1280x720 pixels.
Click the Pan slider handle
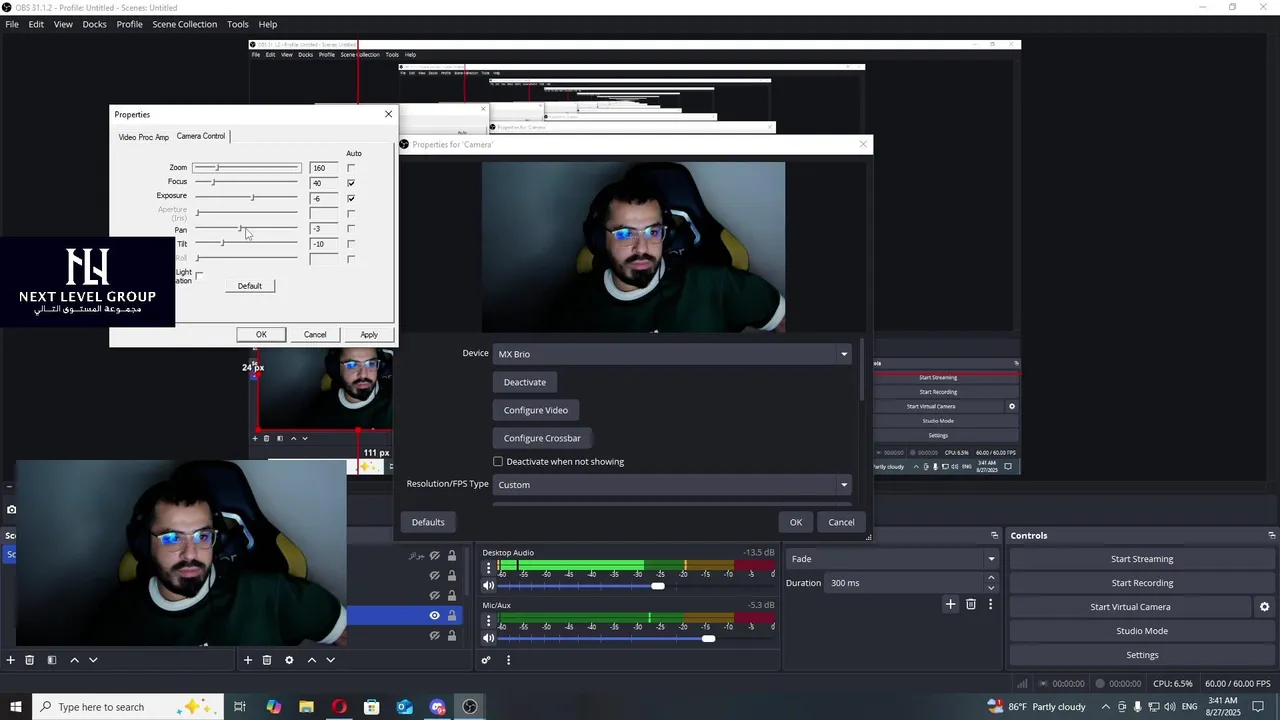(x=240, y=229)
